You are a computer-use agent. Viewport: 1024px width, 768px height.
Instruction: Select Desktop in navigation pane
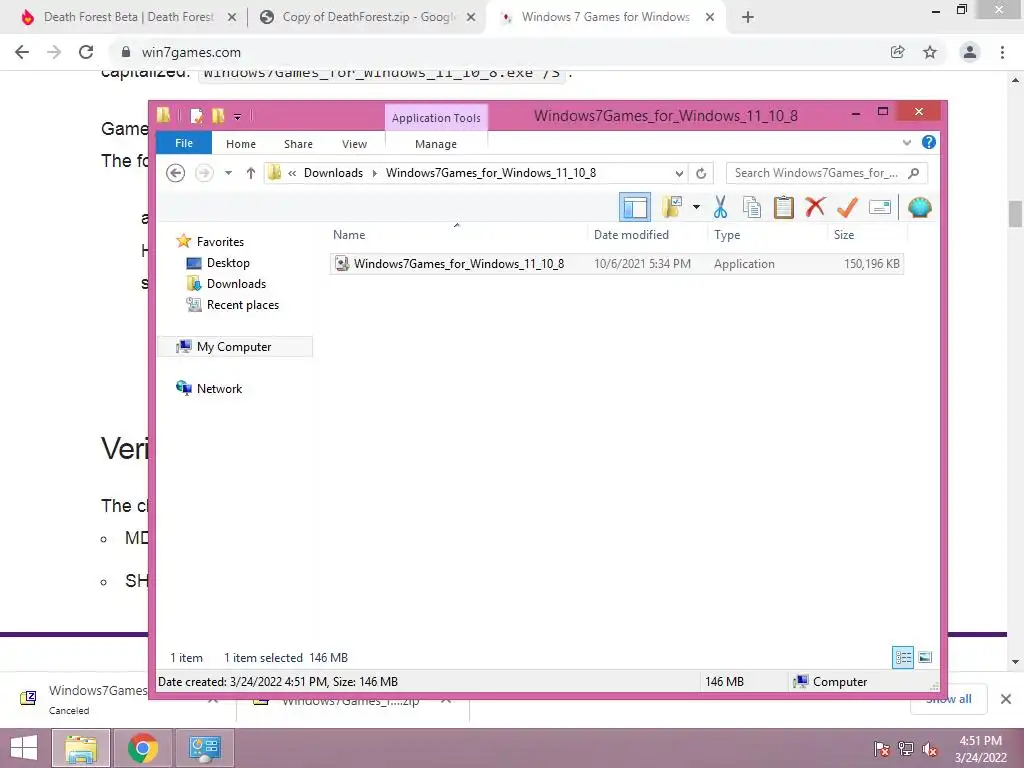pyautogui.click(x=228, y=263)
